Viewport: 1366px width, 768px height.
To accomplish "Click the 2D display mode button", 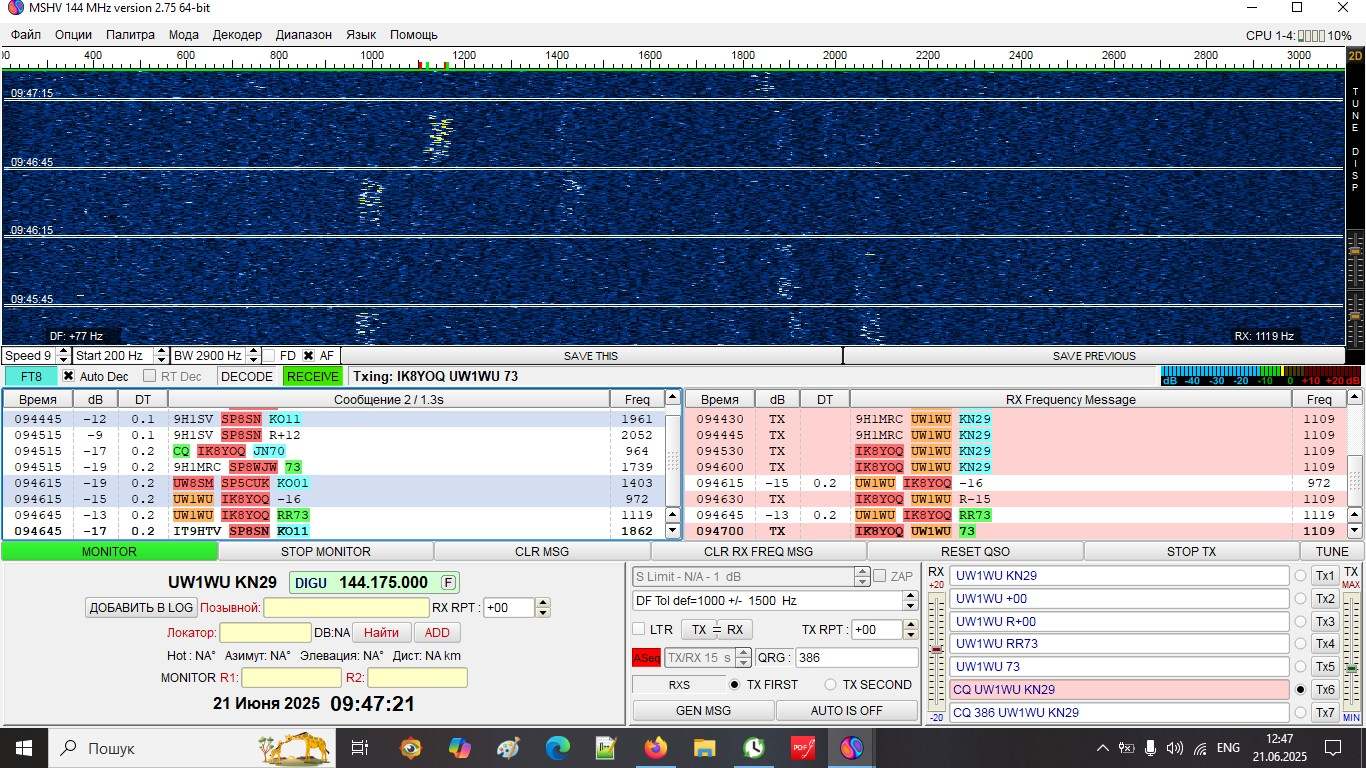I will pyautogui.click(x=1355, y=57).
